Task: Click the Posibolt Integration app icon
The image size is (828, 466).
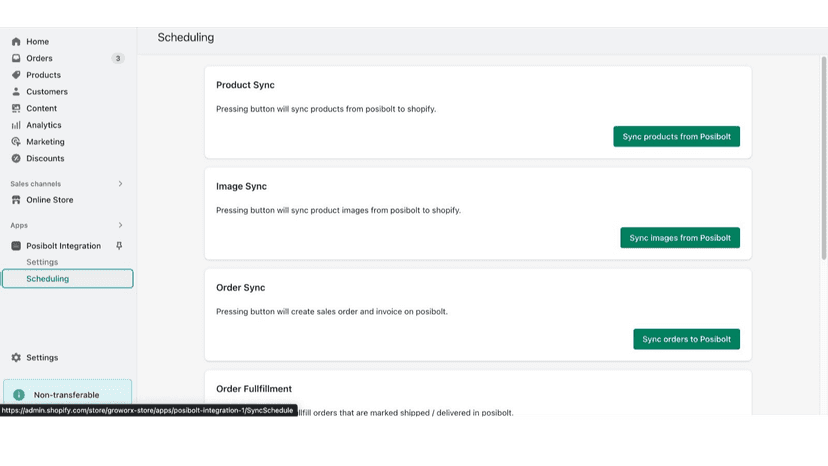Action: (16, 246)
